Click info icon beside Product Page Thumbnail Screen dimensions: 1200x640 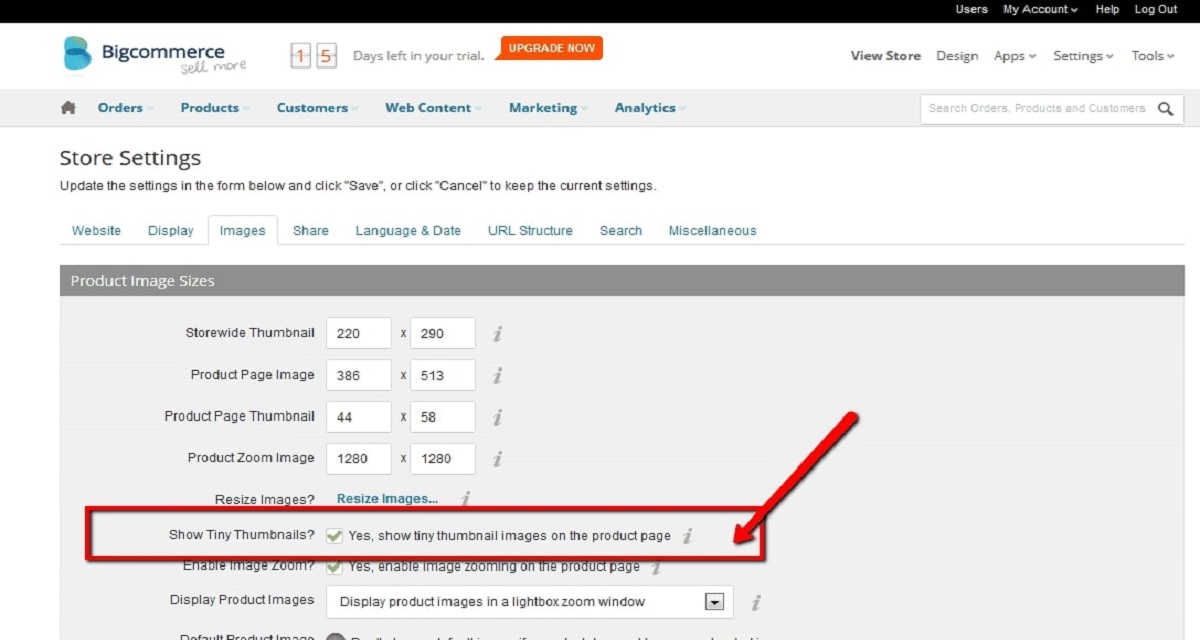[497, 417]
